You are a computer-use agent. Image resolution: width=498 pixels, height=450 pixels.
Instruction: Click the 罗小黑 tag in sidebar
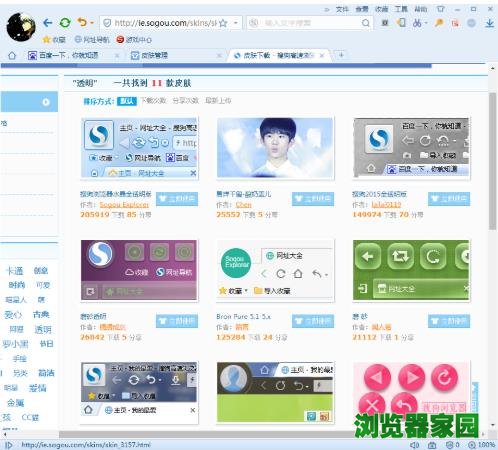15,344
